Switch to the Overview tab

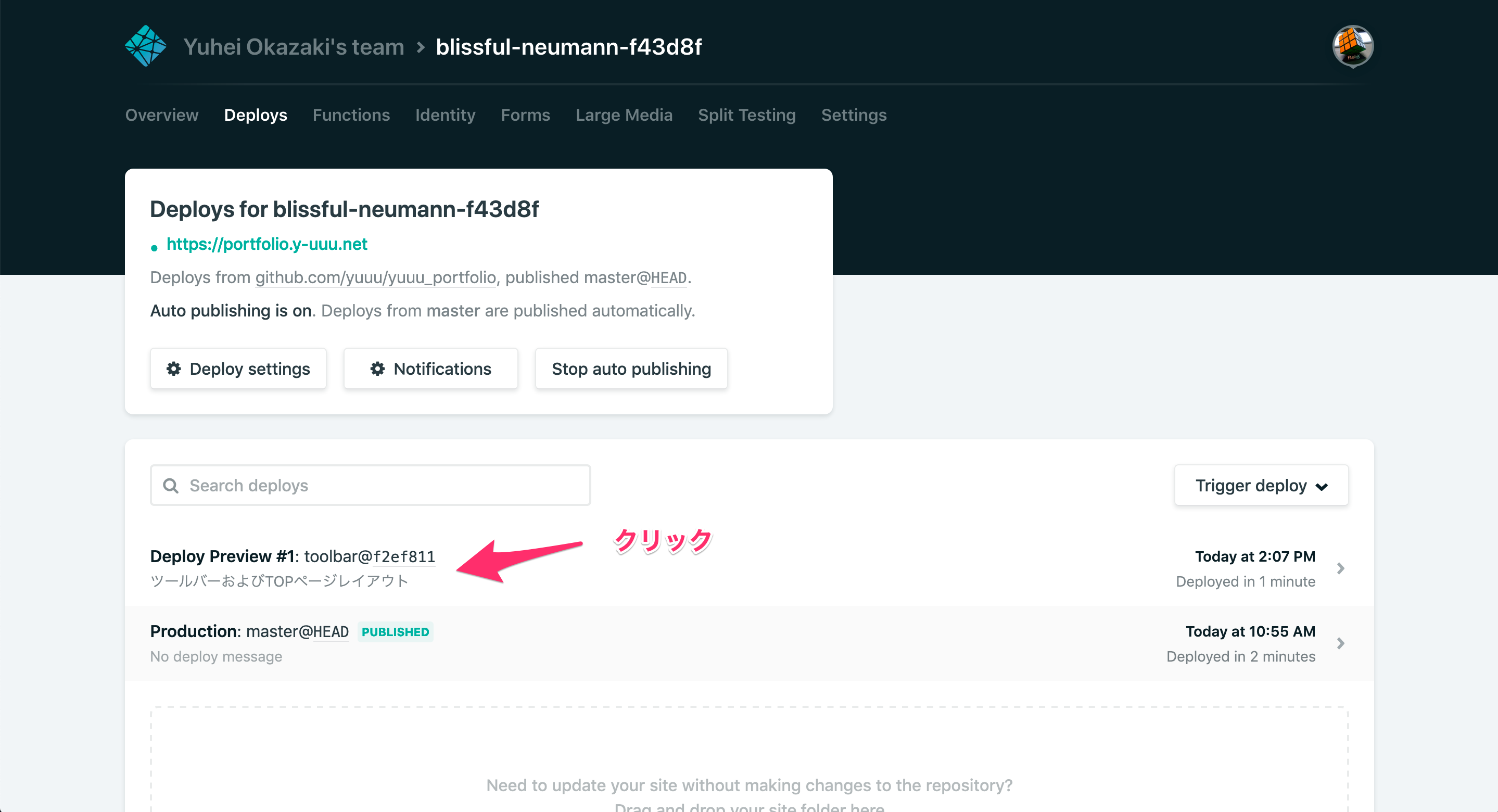162,115
